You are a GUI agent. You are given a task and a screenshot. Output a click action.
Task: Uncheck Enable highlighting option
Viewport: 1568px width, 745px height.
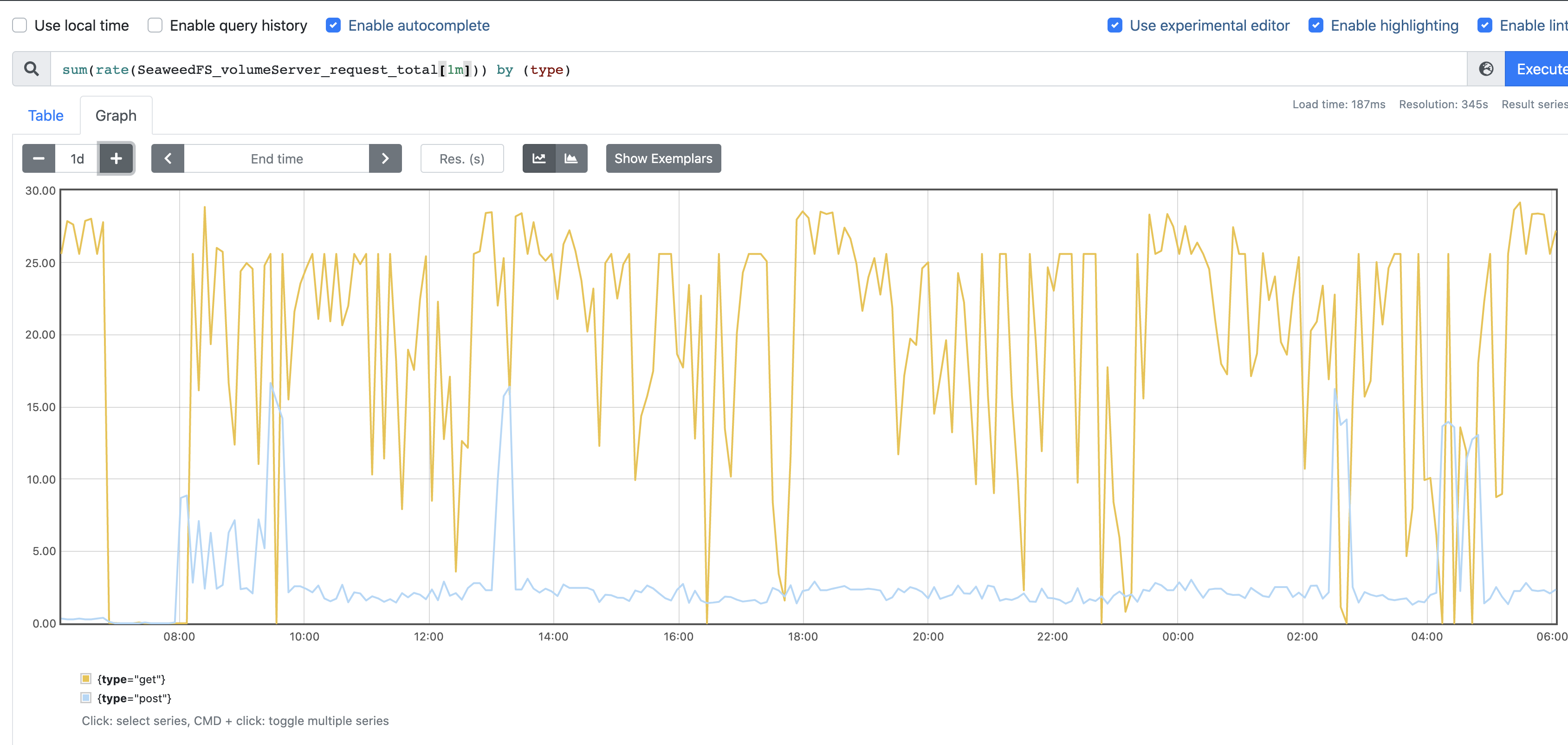click(1315, 26)
